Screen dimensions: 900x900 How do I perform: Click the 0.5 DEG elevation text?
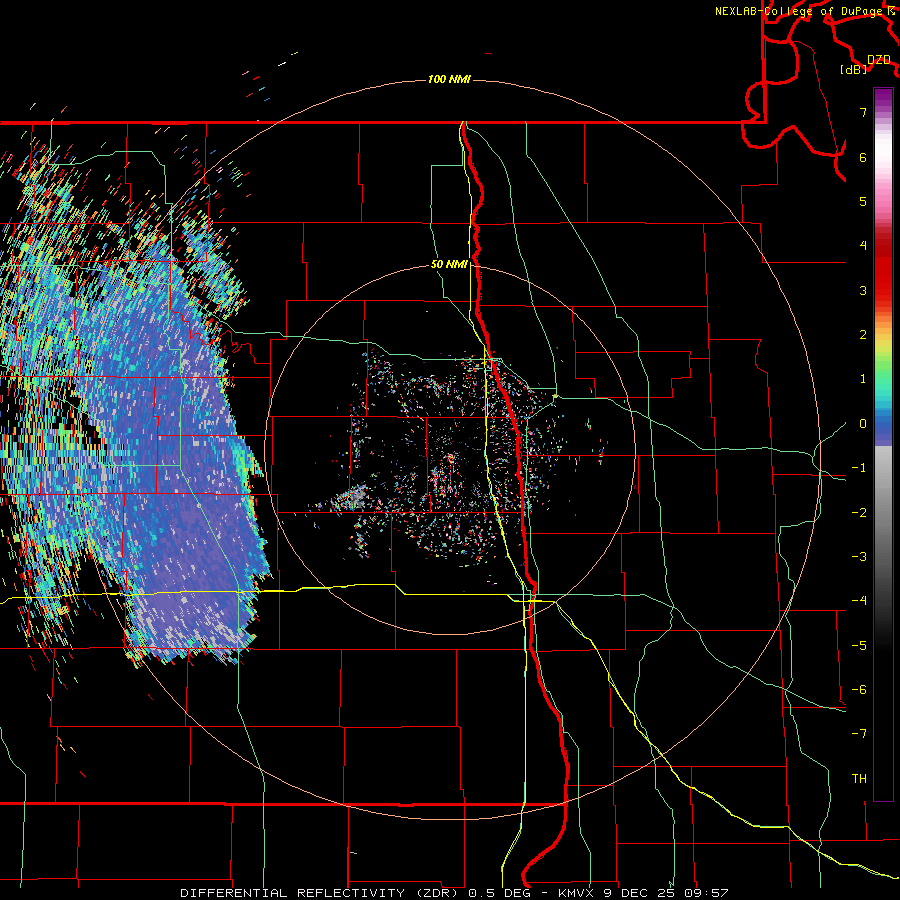501,893
